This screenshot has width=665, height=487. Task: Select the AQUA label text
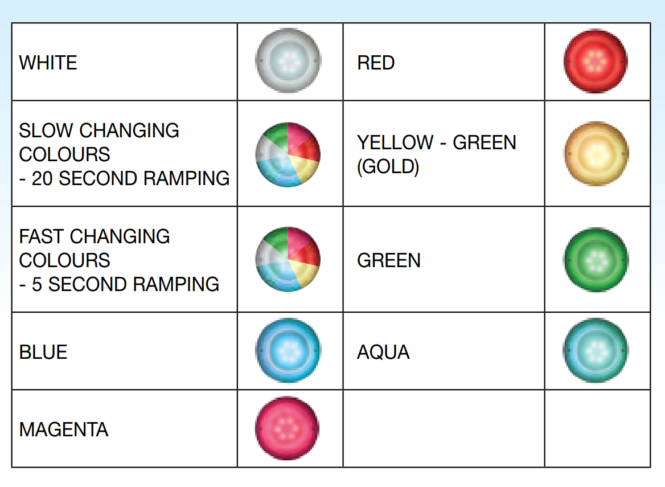point(383,352)
